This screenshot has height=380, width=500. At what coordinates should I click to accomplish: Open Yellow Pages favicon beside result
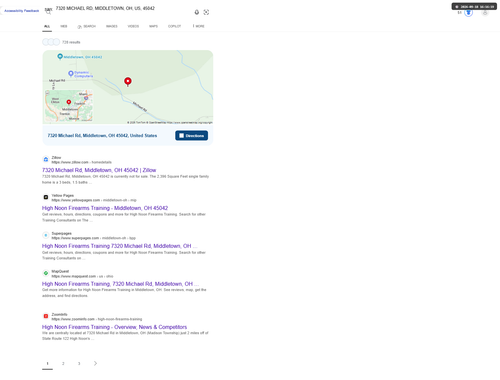[46, 197]
